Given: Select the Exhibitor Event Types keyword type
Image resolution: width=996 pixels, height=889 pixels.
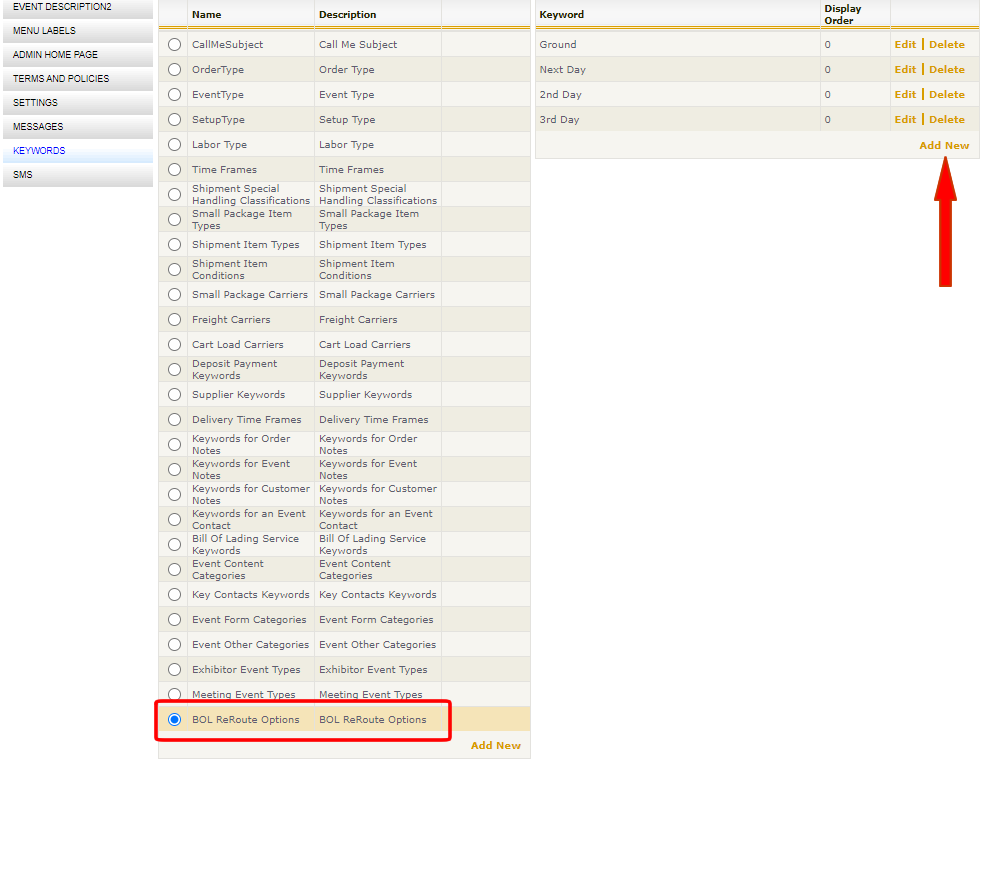Looking at the screenshot, I should [x=174, y=669].
